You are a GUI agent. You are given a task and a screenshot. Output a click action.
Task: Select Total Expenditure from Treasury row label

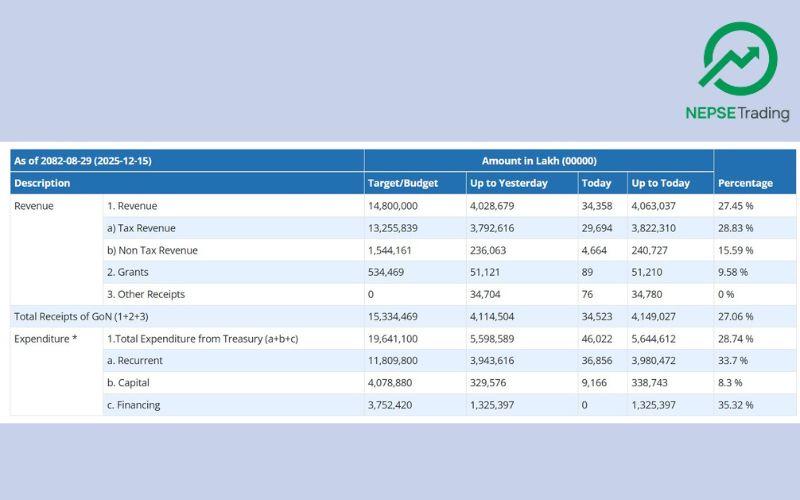(202, 339)
